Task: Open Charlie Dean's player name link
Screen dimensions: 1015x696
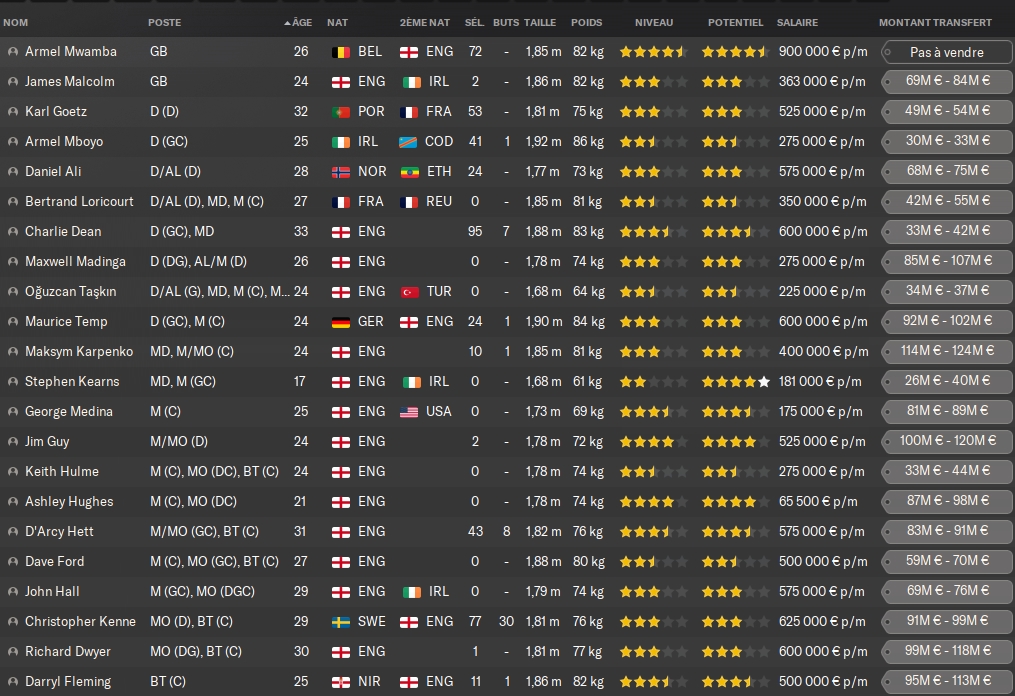Action: [x=63, y=232]
